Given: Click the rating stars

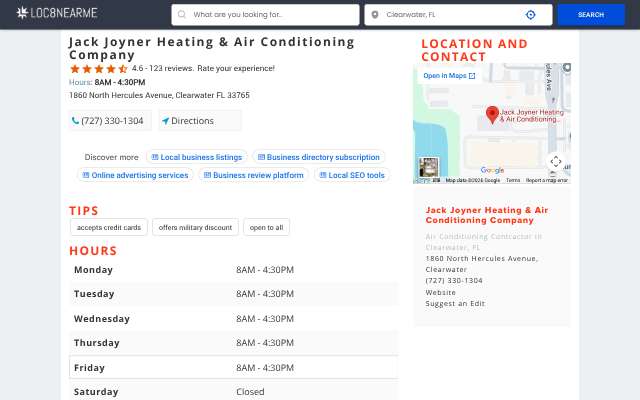Looking at the screenshot, I should tap(99, 69).
